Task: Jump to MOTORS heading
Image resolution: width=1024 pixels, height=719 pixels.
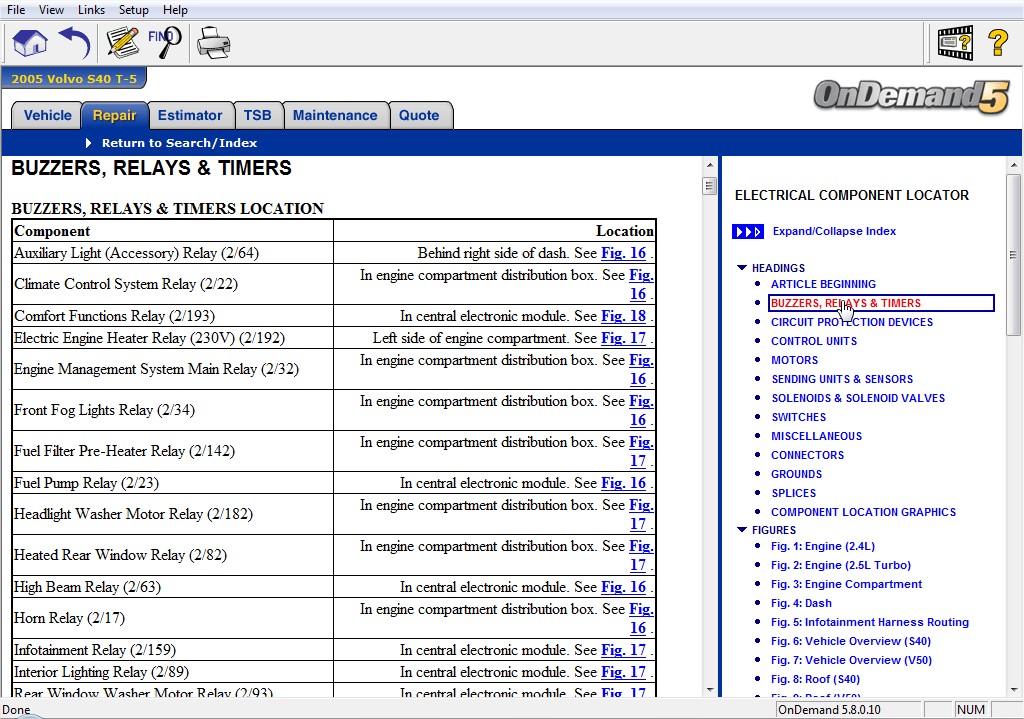Action: [794, 360]
